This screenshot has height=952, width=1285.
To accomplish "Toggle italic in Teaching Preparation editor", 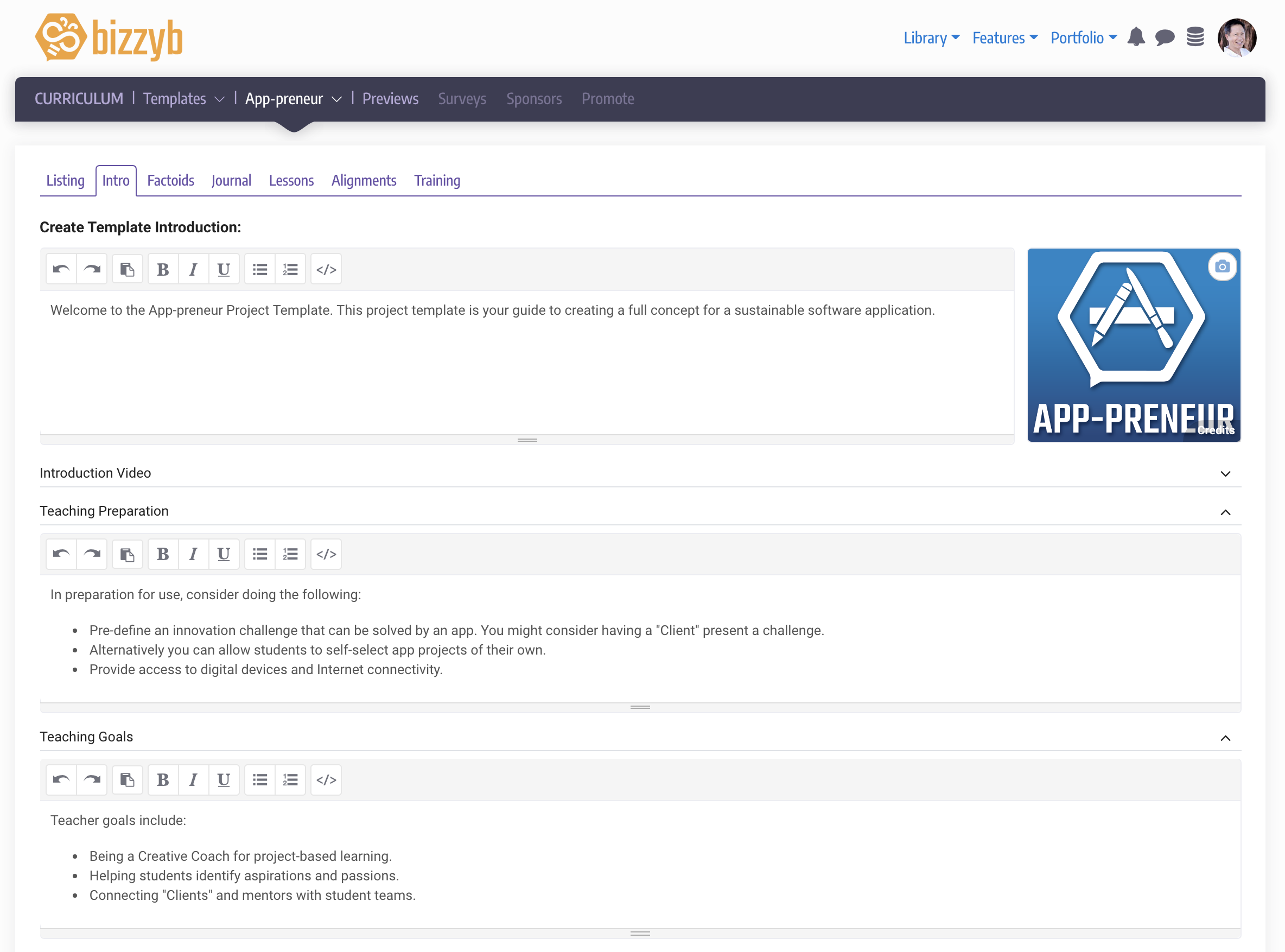I will [194, 554].
